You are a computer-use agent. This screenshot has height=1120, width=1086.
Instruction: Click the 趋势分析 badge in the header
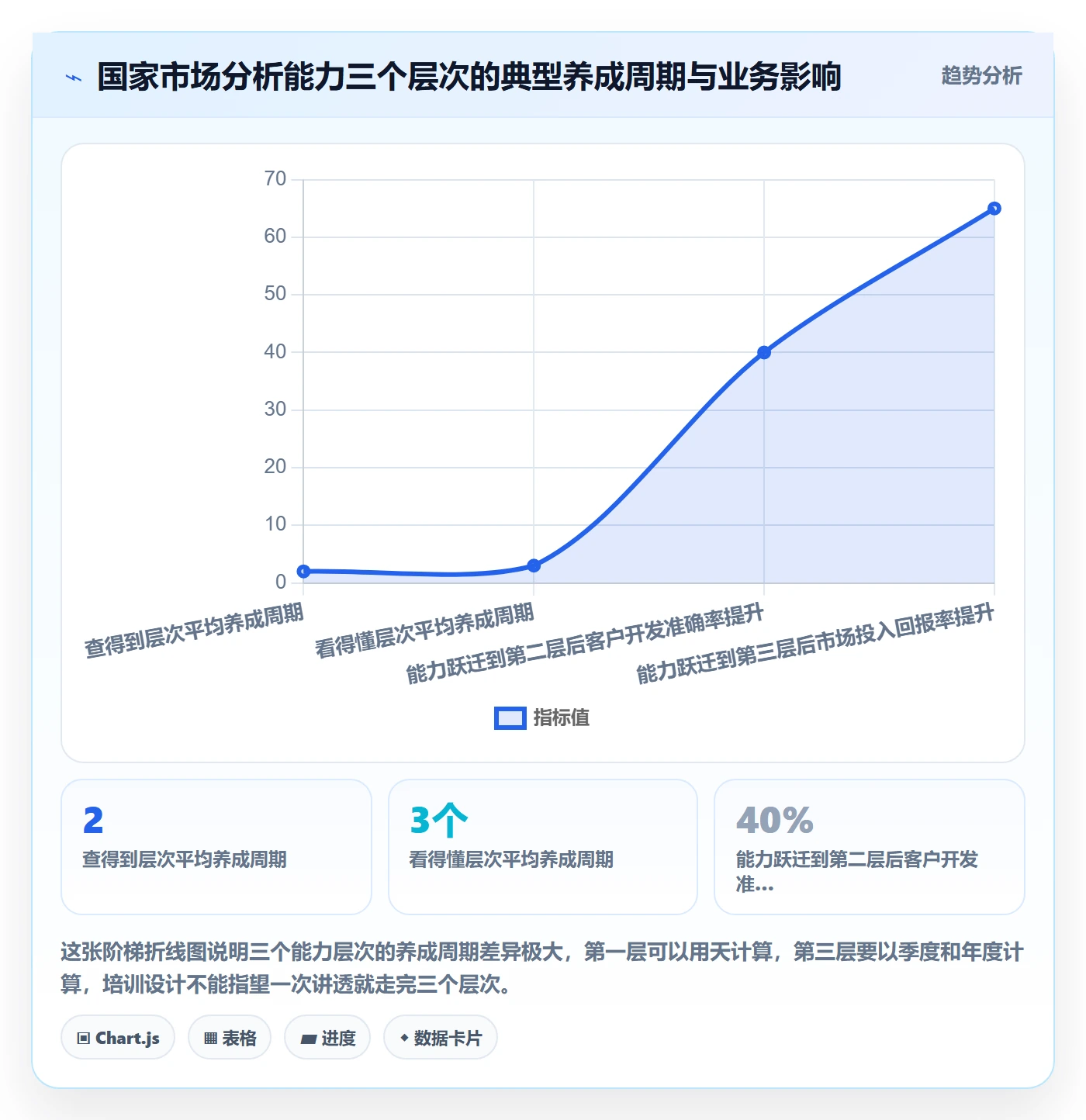click(x=981, y=75)
